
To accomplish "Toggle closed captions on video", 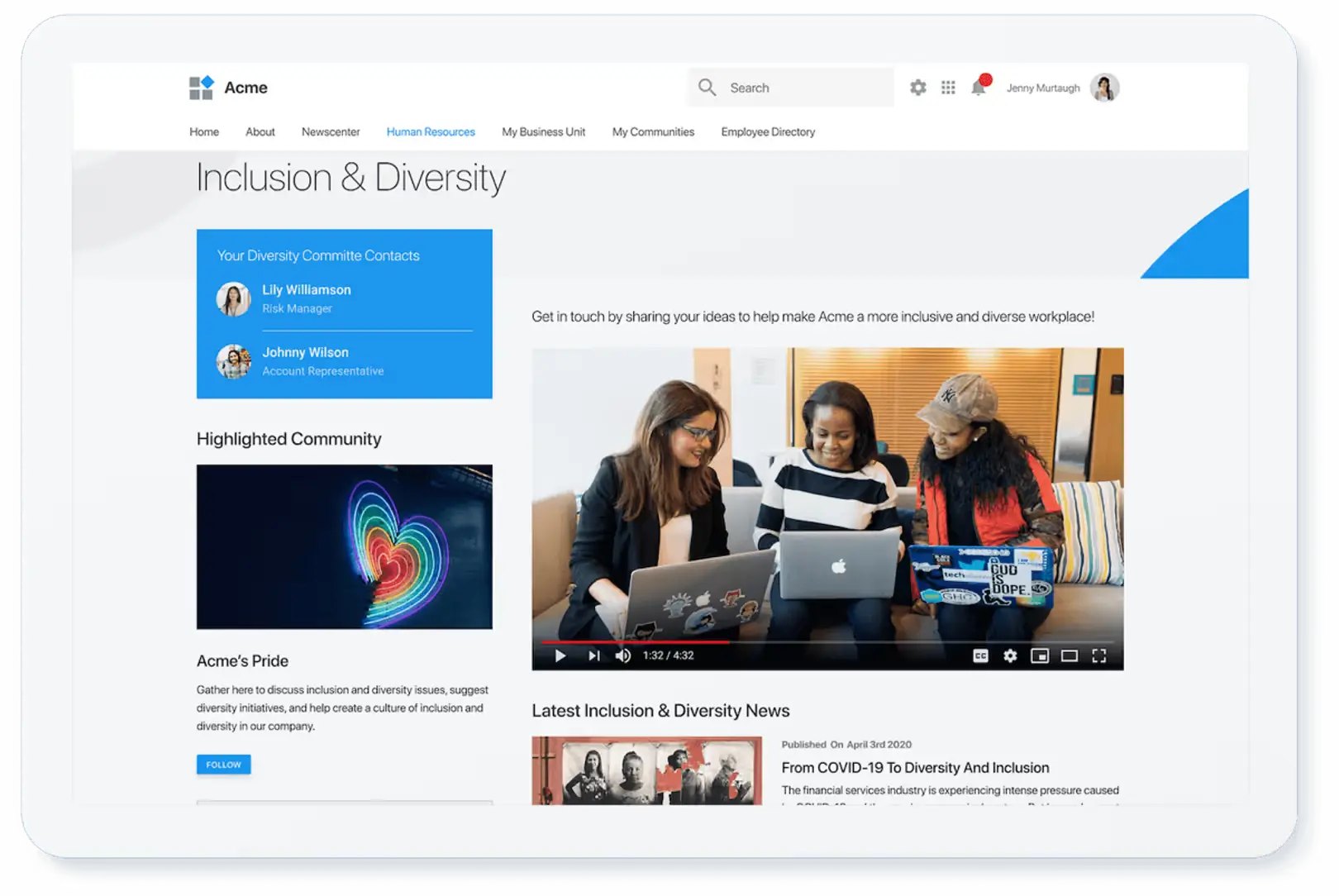I will (981, 656).
